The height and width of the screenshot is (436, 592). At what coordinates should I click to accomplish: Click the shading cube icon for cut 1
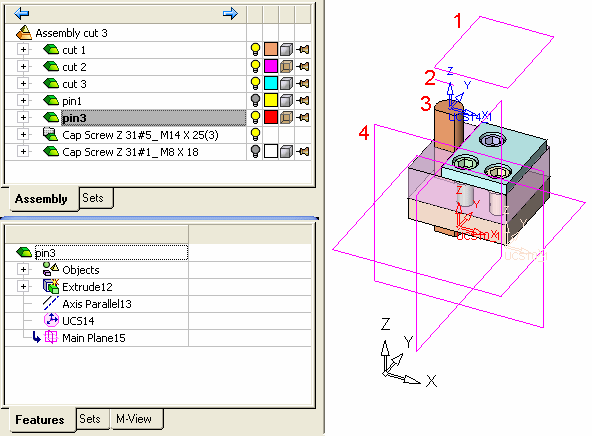[x=287, y=49]
